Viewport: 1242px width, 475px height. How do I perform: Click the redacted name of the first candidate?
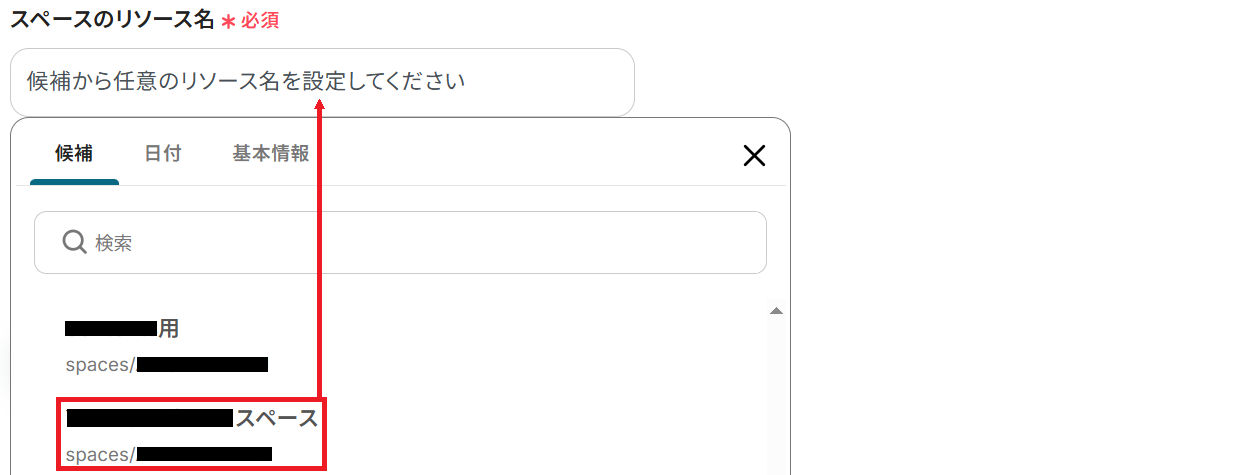pyautogui.click(x=111, y=328)
